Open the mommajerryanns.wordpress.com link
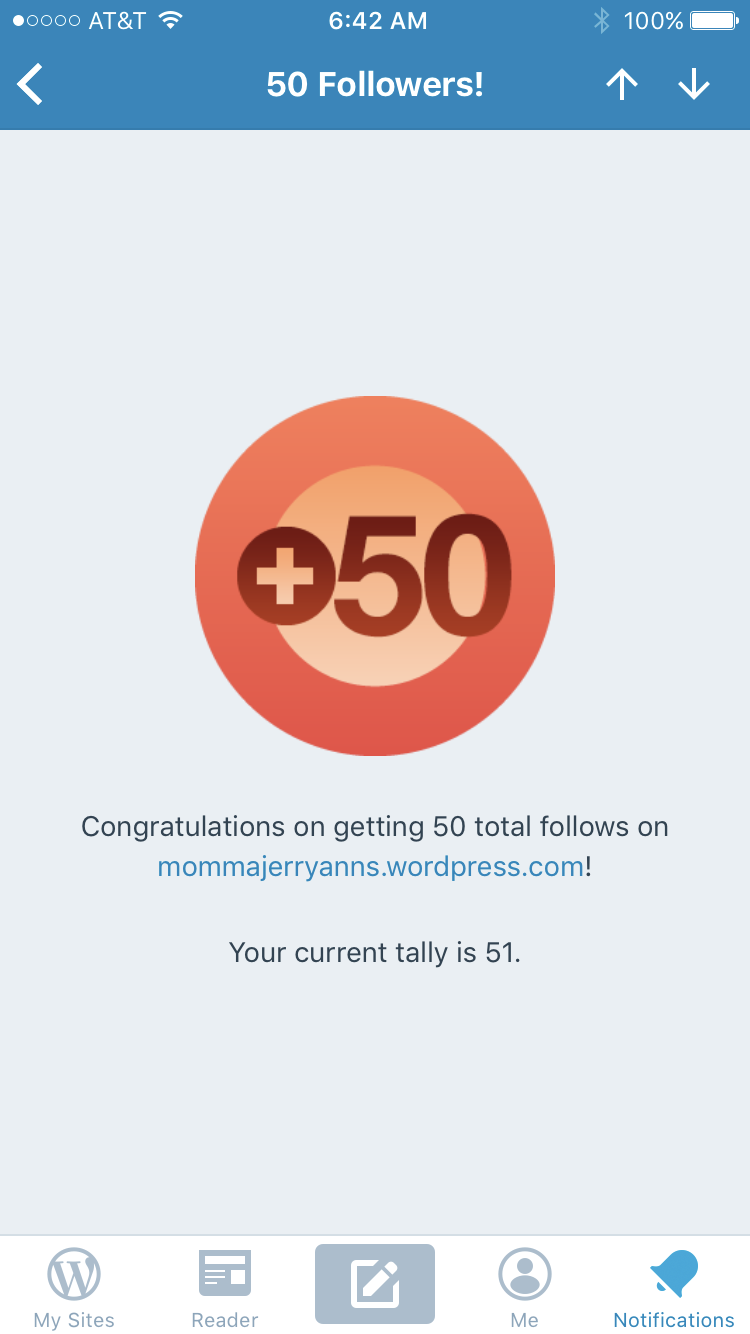Viewport: 750px width, 1334px height. pyautogui.click(x=370, y=866)
